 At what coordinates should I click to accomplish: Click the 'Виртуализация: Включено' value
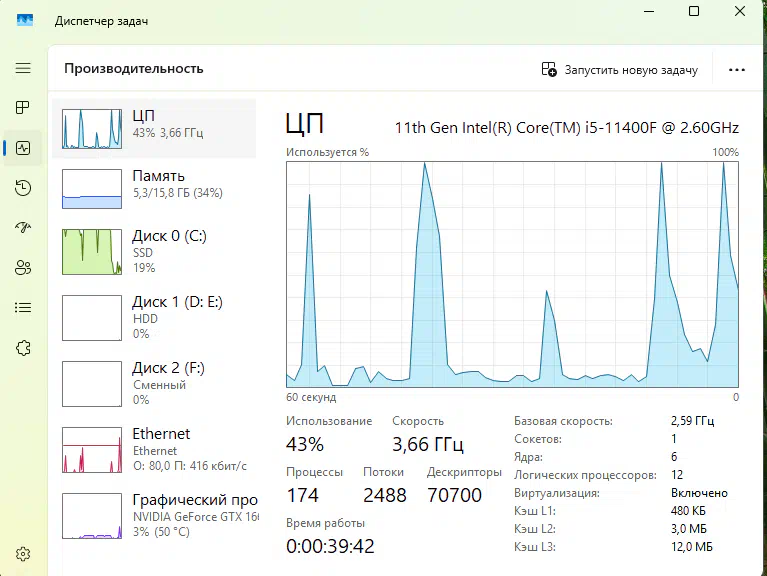click(699, 493)
